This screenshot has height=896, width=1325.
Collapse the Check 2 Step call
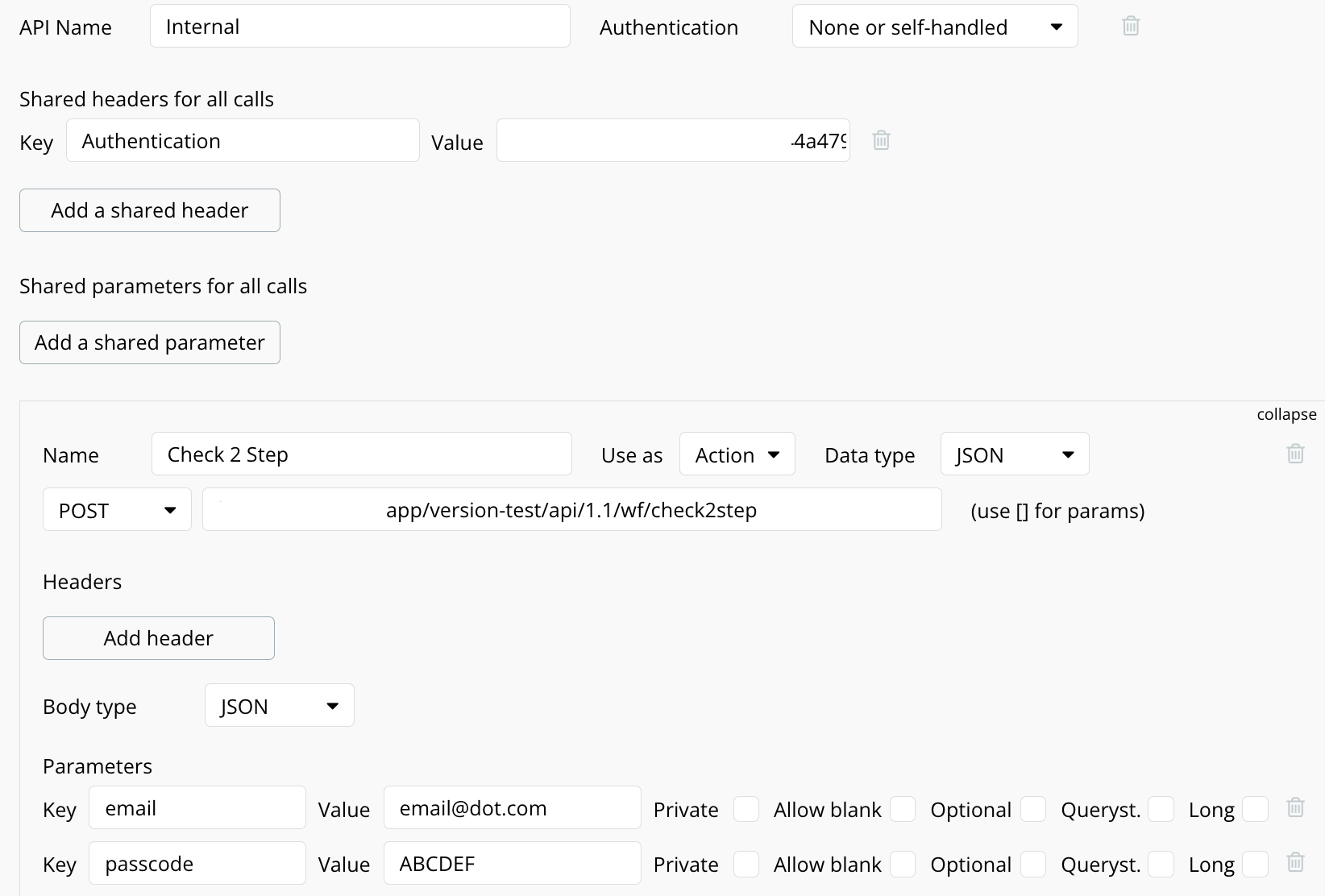point(1286,414)
